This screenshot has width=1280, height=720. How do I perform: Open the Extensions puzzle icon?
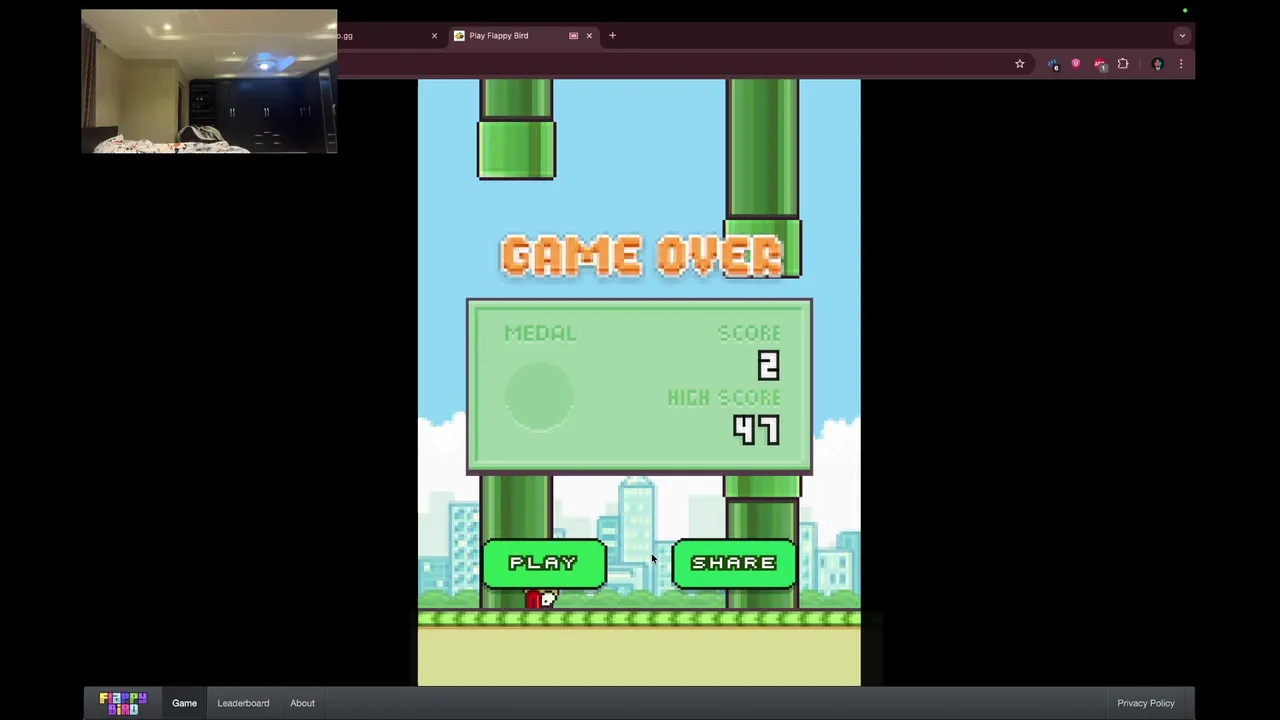(1123, 64)
